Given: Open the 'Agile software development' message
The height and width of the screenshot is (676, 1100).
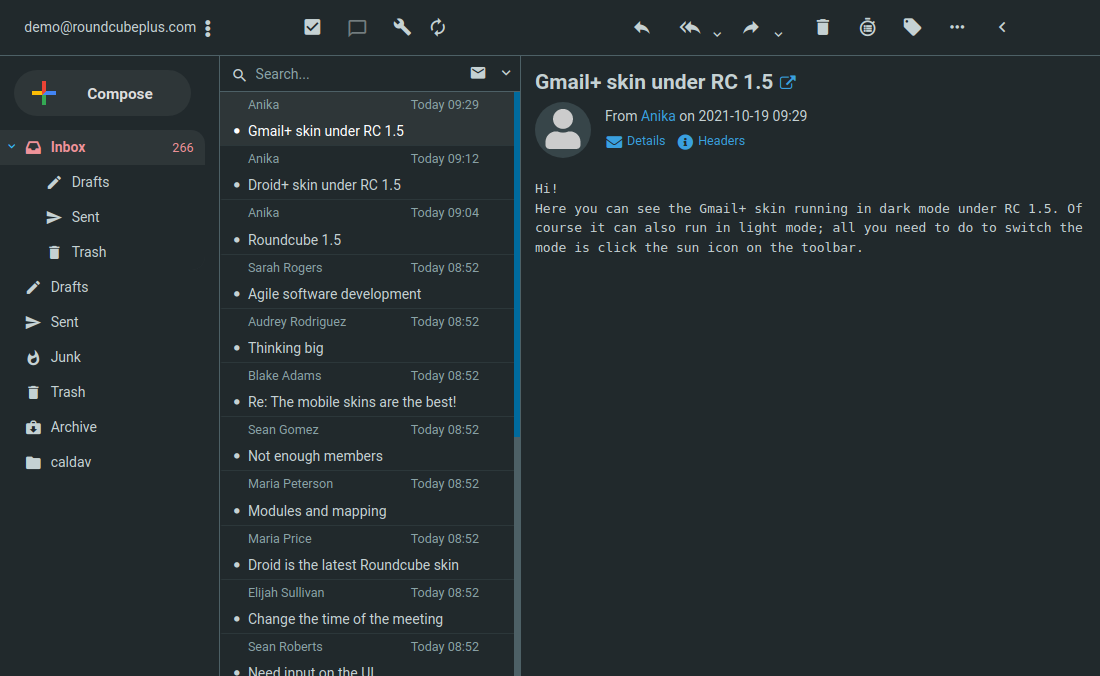Looking at the screenshot, I should pyautogui.click(x=367, y=281).
